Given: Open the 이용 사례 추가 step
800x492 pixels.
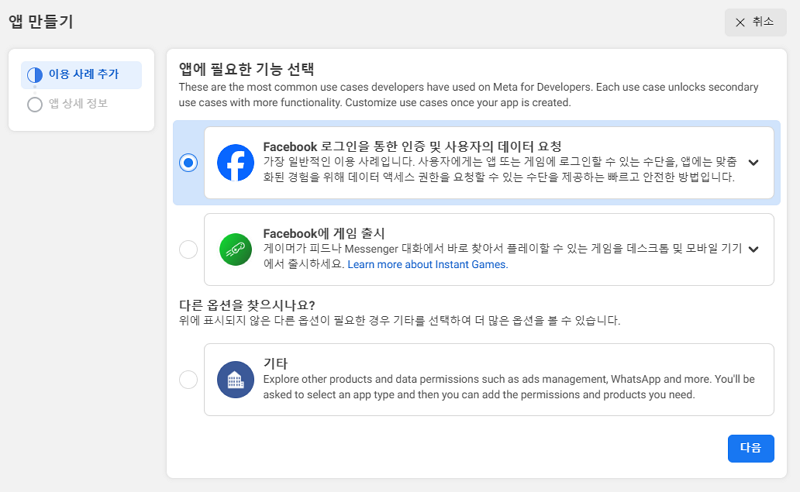Looking at the screenshot, I should tap(81, 75).
